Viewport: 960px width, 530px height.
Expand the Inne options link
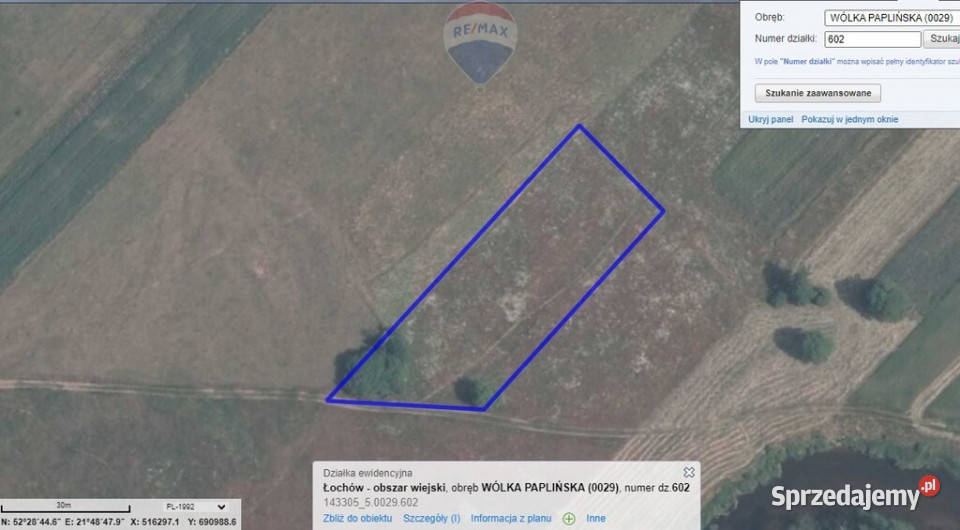(596, 518)
